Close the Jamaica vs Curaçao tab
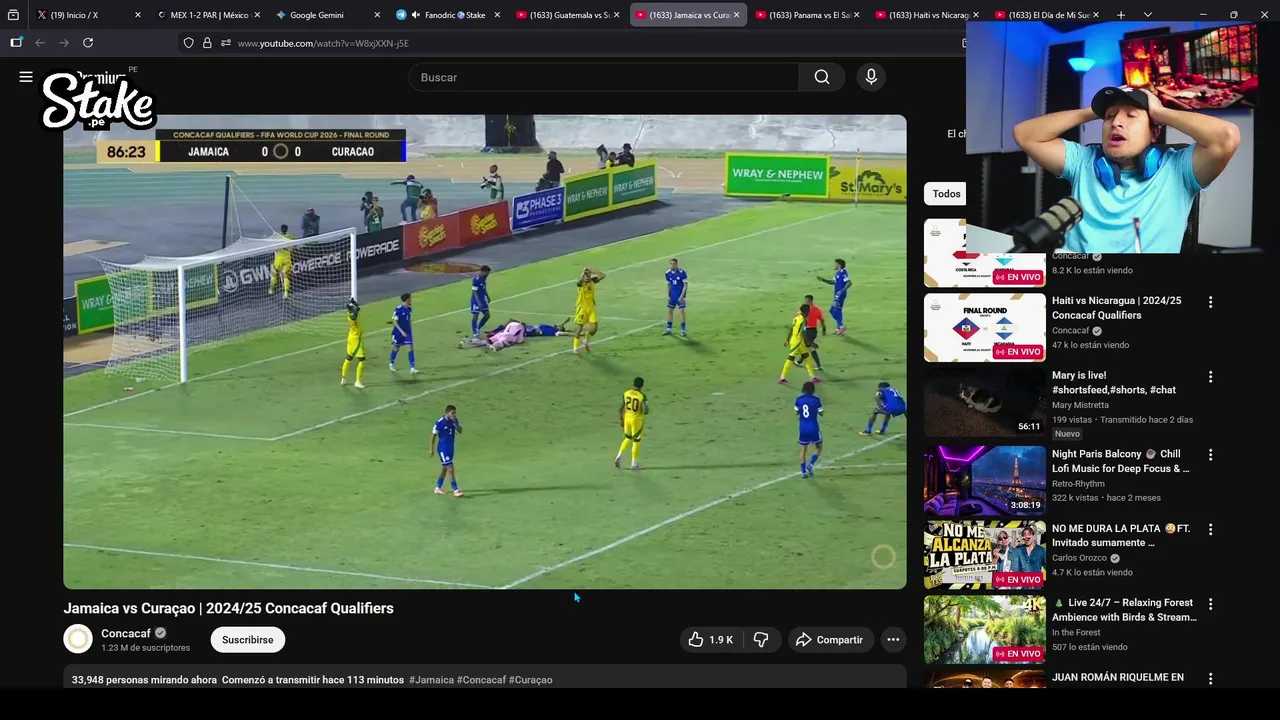Image resolution: width=1280 pixels, height=720 pixels. [x=736, y=15]
